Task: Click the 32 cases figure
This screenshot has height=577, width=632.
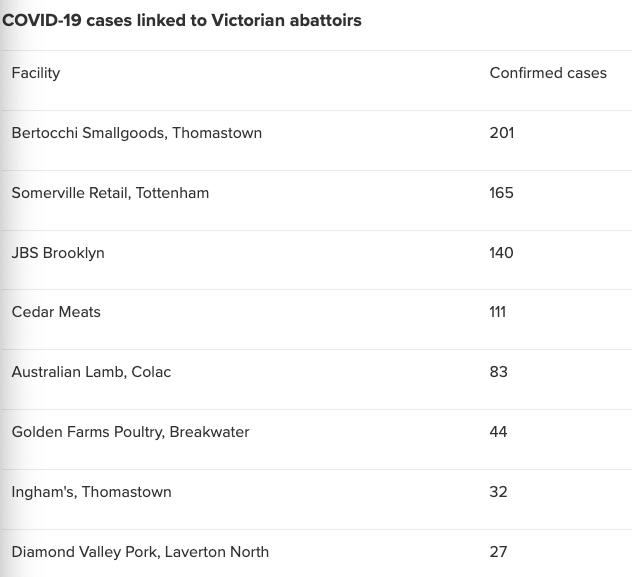Action: pos(499,492)
